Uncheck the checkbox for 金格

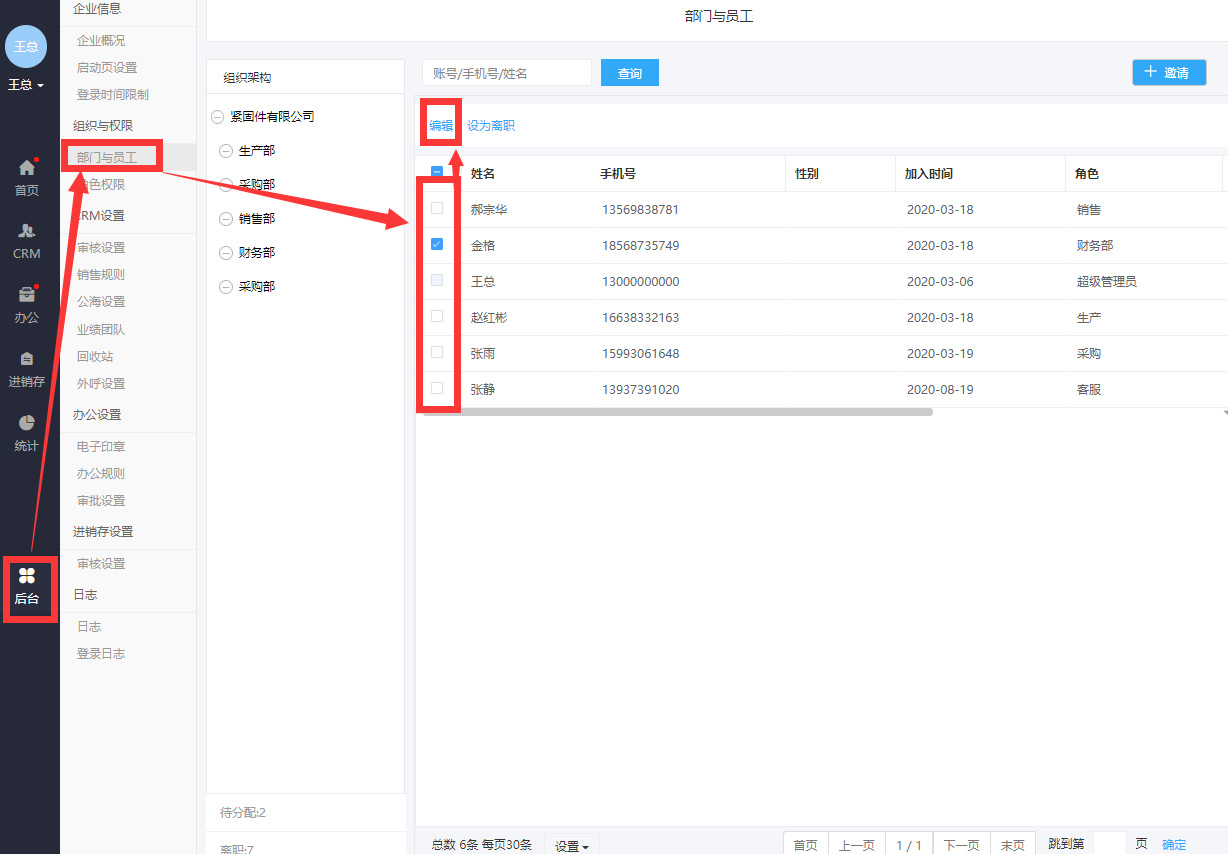pos(437,244)
